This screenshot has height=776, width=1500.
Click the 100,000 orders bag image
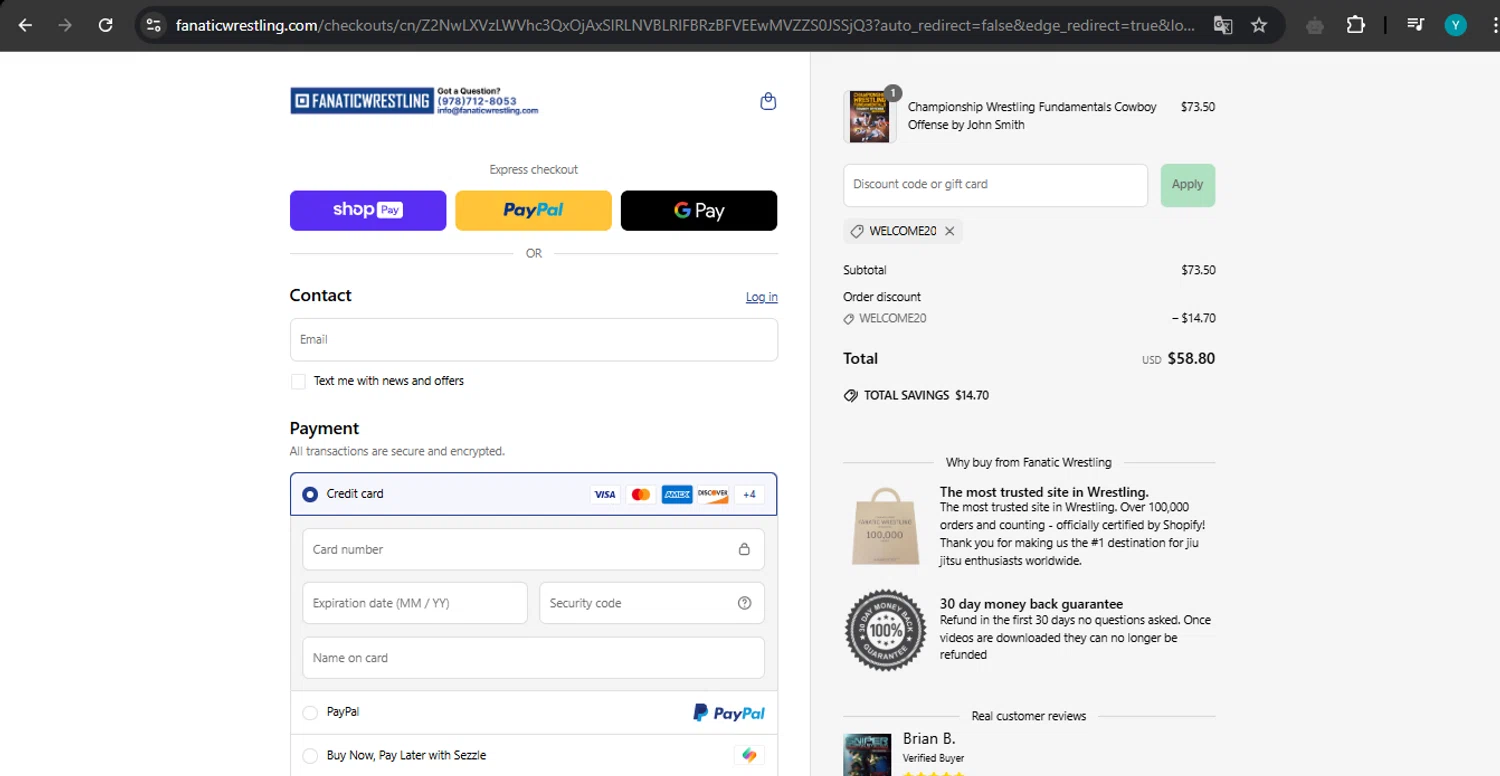tap(884, 526)
